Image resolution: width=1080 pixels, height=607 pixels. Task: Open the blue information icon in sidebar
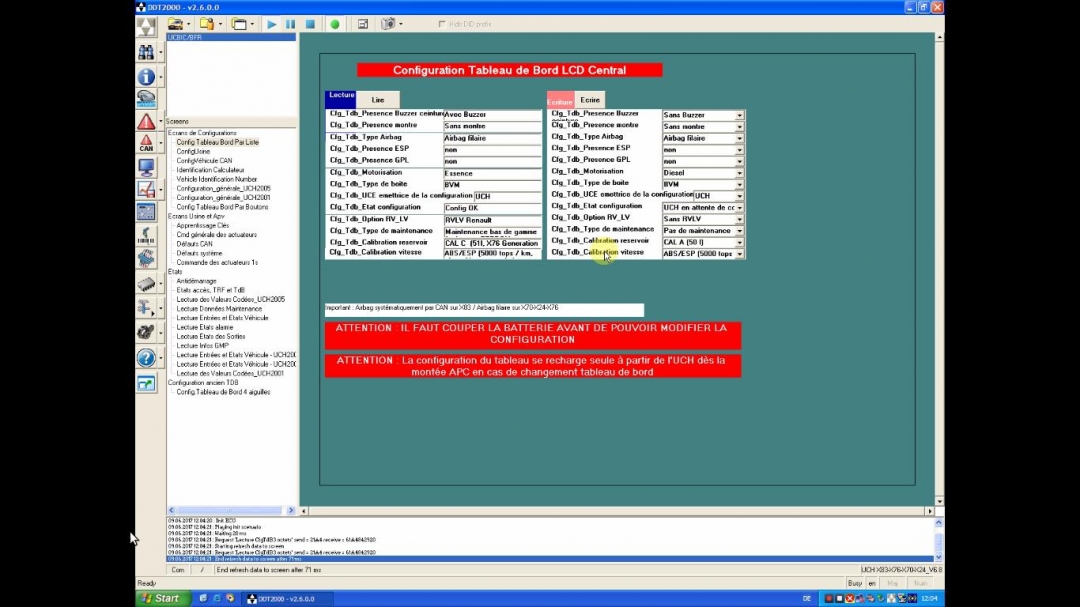[146, 76]
